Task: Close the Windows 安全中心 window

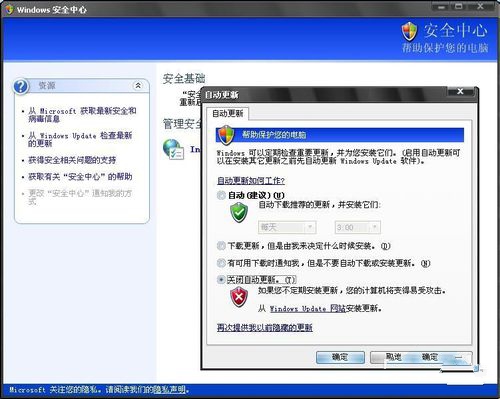Action: click(480, 6)
